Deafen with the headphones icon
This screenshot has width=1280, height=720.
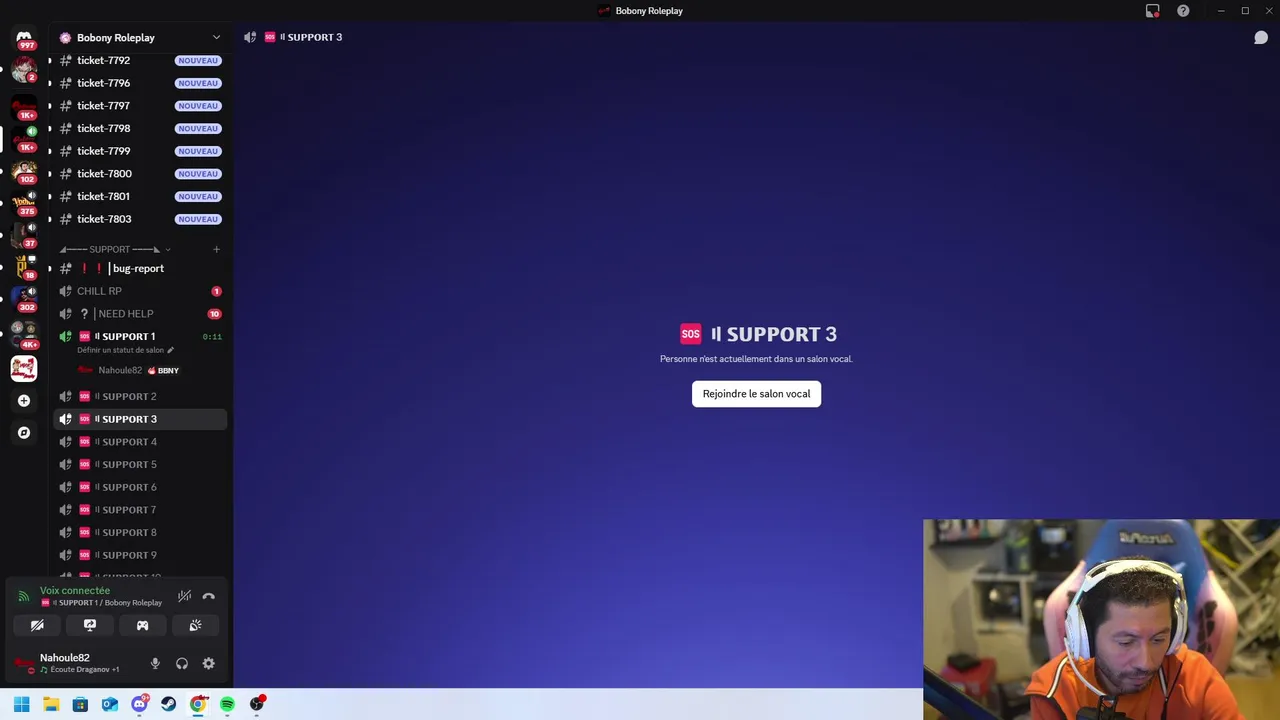pyautogui.click(x=182, y=663)
